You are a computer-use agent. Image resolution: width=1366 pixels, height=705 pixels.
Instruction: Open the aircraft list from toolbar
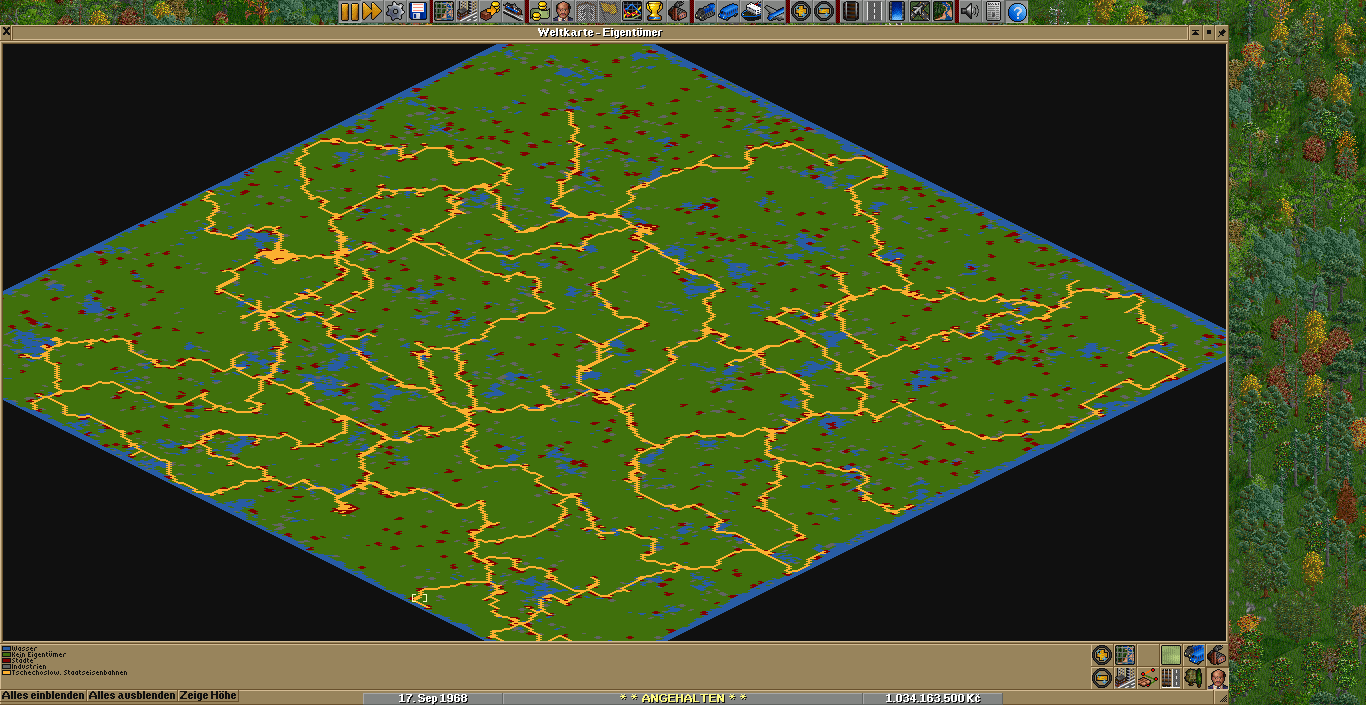[x=776, y=12]
